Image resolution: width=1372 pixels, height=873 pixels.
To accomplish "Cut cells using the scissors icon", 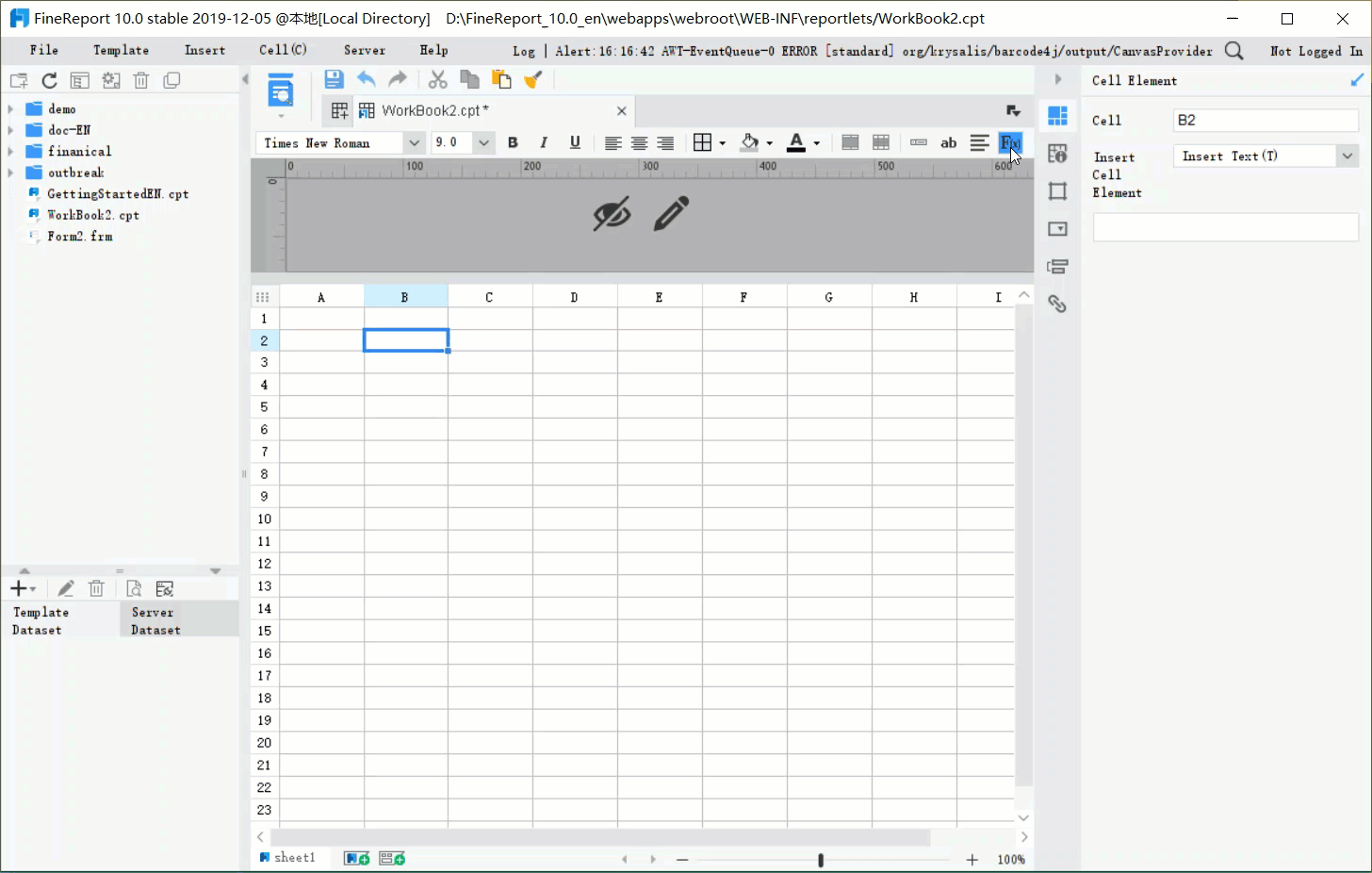I will click(437, 79).
